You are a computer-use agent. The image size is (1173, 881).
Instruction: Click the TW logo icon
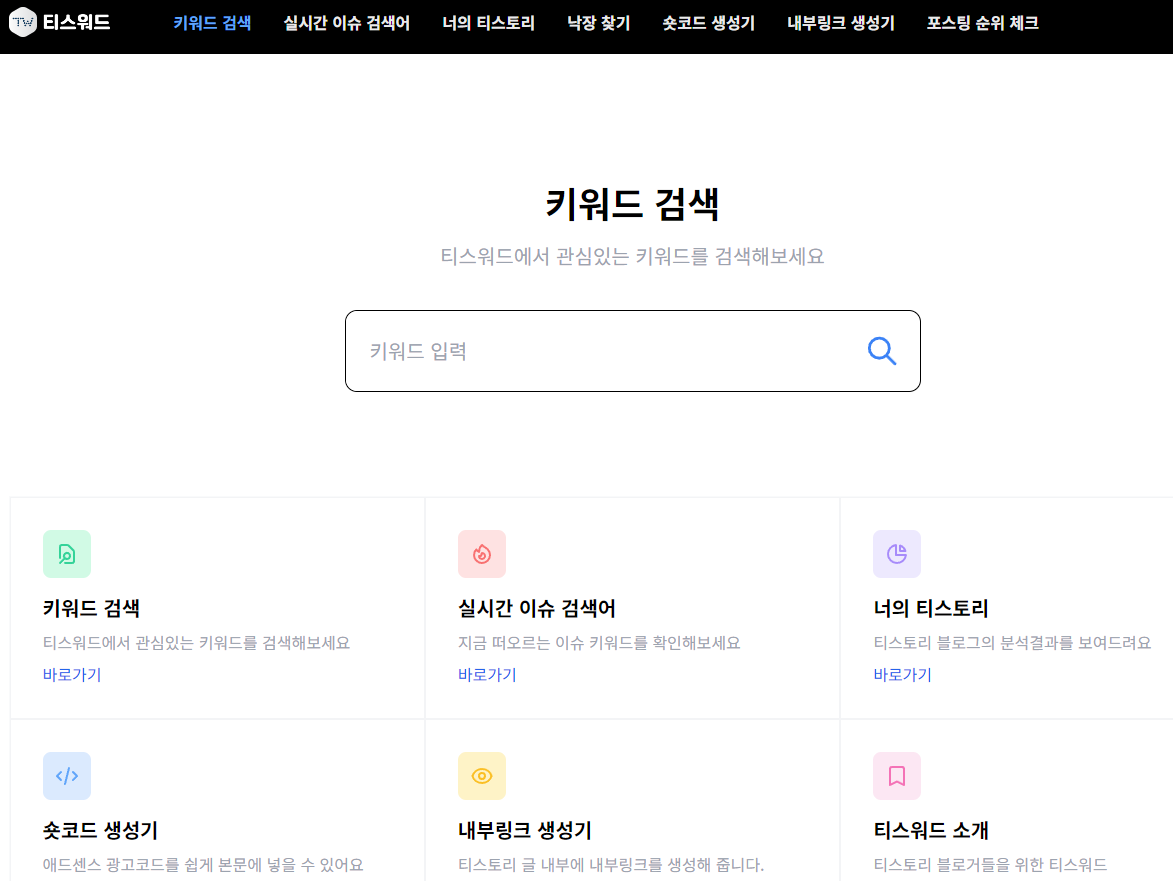click(23, 22)
